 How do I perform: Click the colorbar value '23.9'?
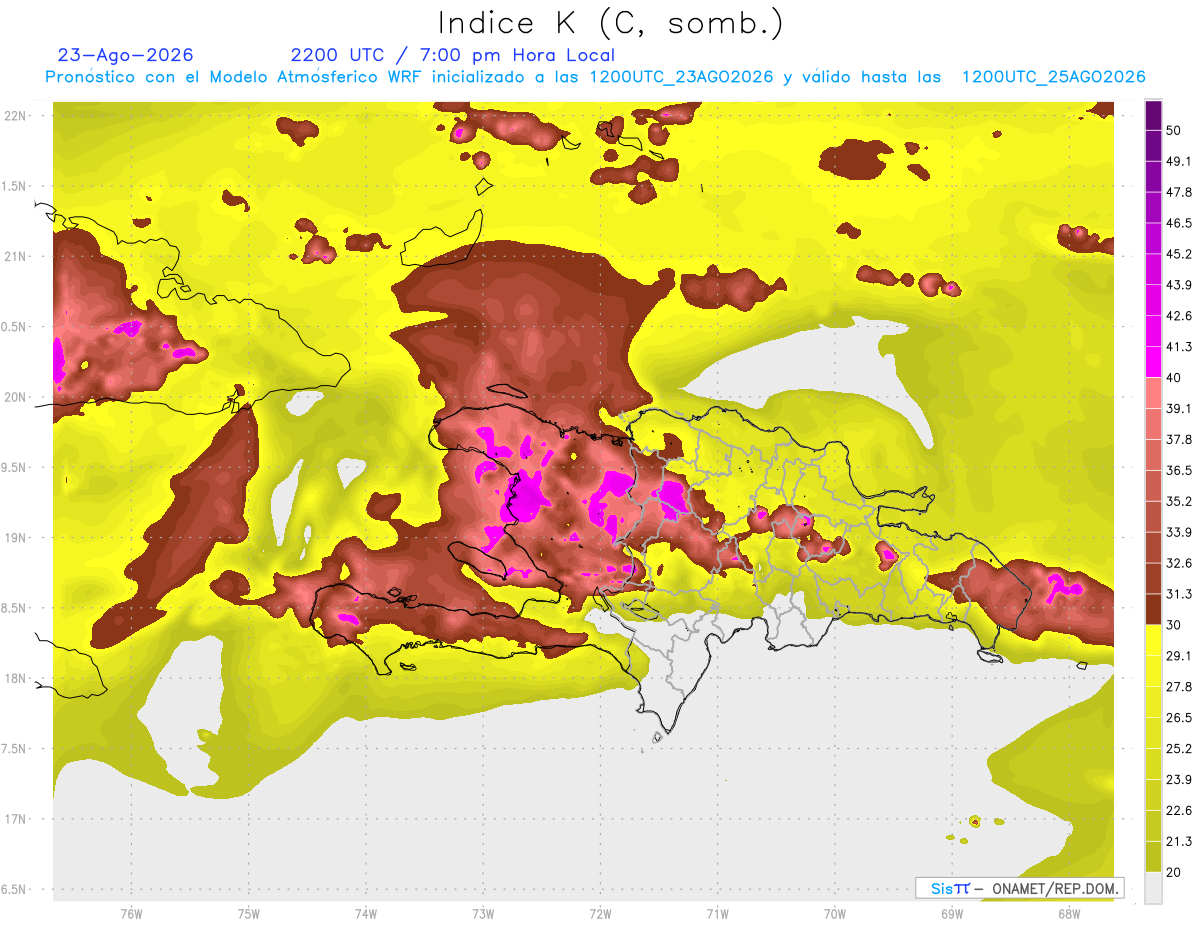[1178, 780]
